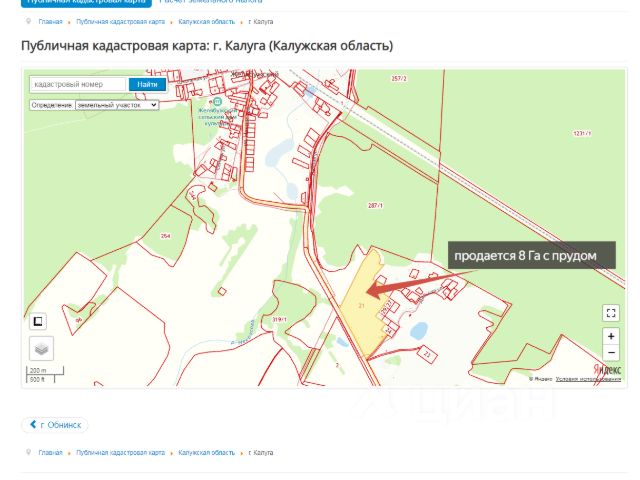Screen dimensions: 640x480
Task: Click г. Калуга in the bottom breadcrumb
Action: (x=260, y=453)
